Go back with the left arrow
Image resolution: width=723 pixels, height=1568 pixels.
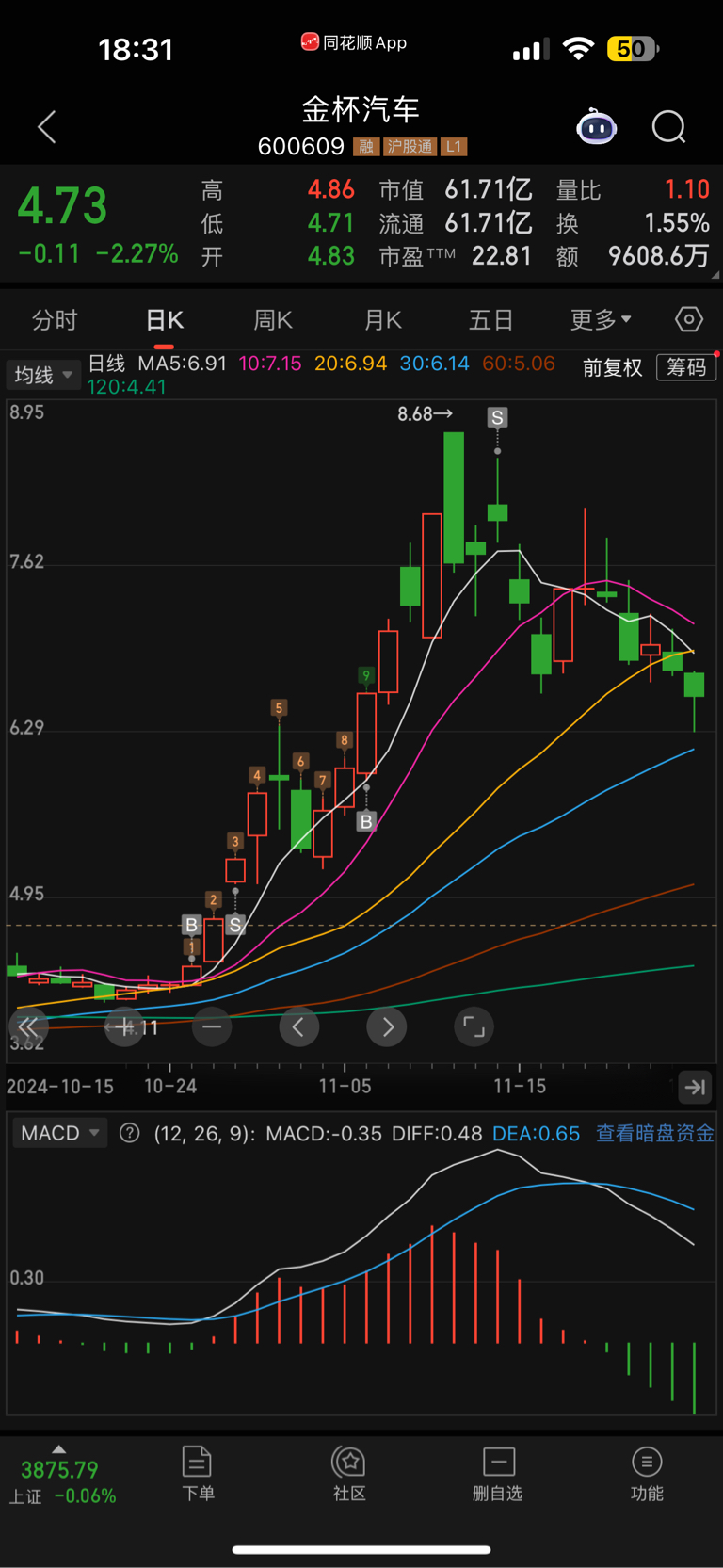(x=47, y=127)
